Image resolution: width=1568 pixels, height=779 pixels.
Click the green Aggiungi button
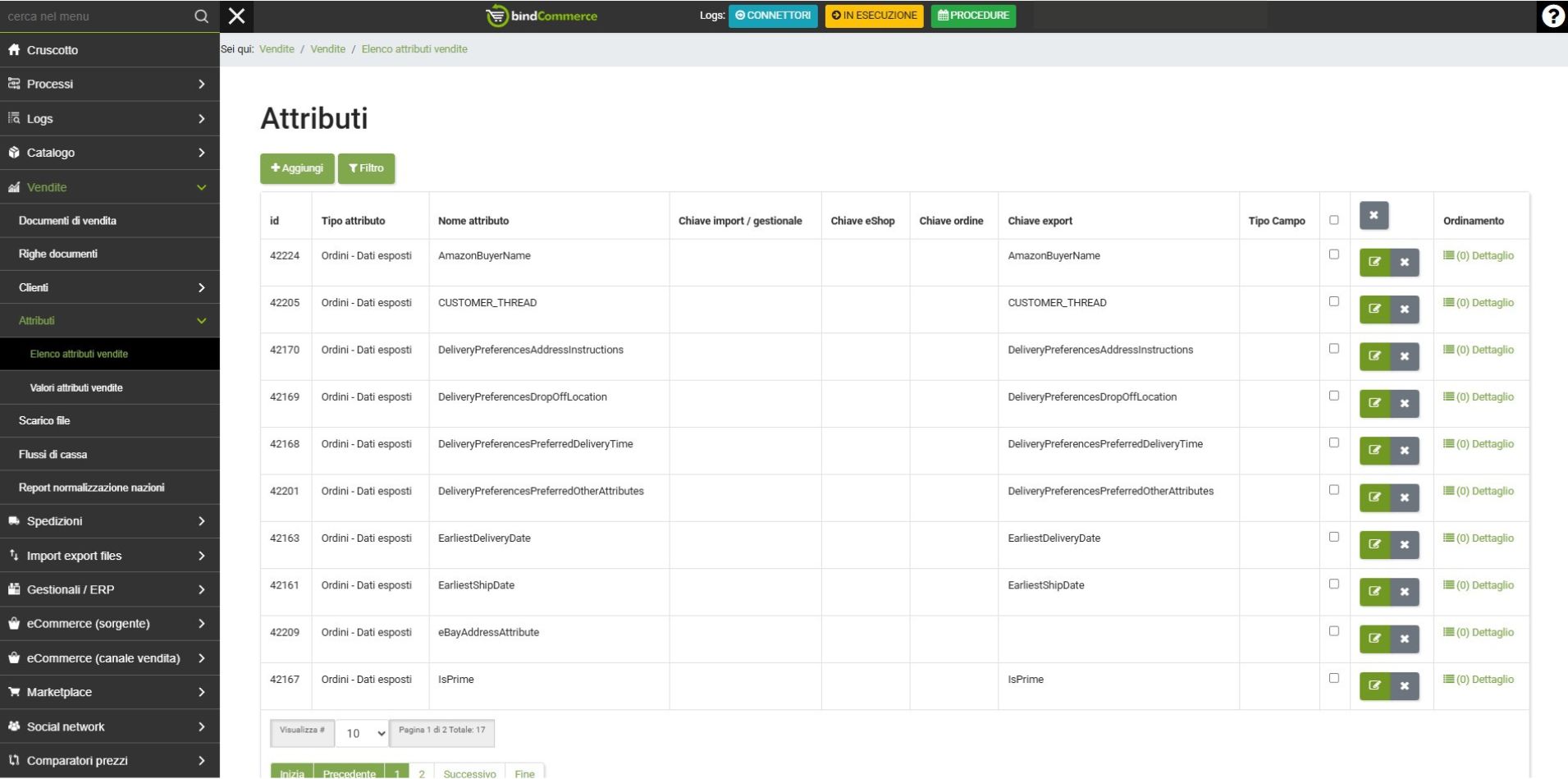297,168
